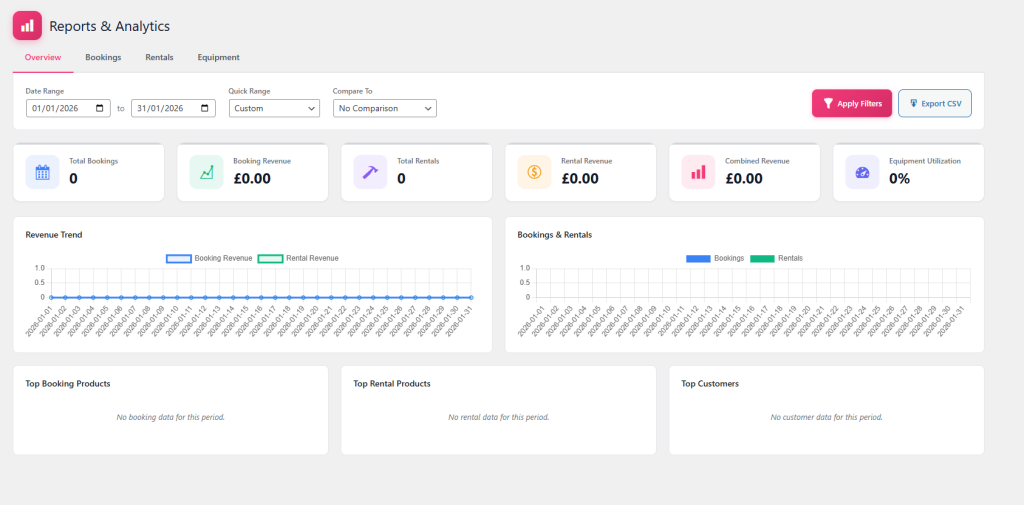Expand the Compare To dropdown
Image resolution: width=1024 pixels, height=505 pixels.
(385, 108)
